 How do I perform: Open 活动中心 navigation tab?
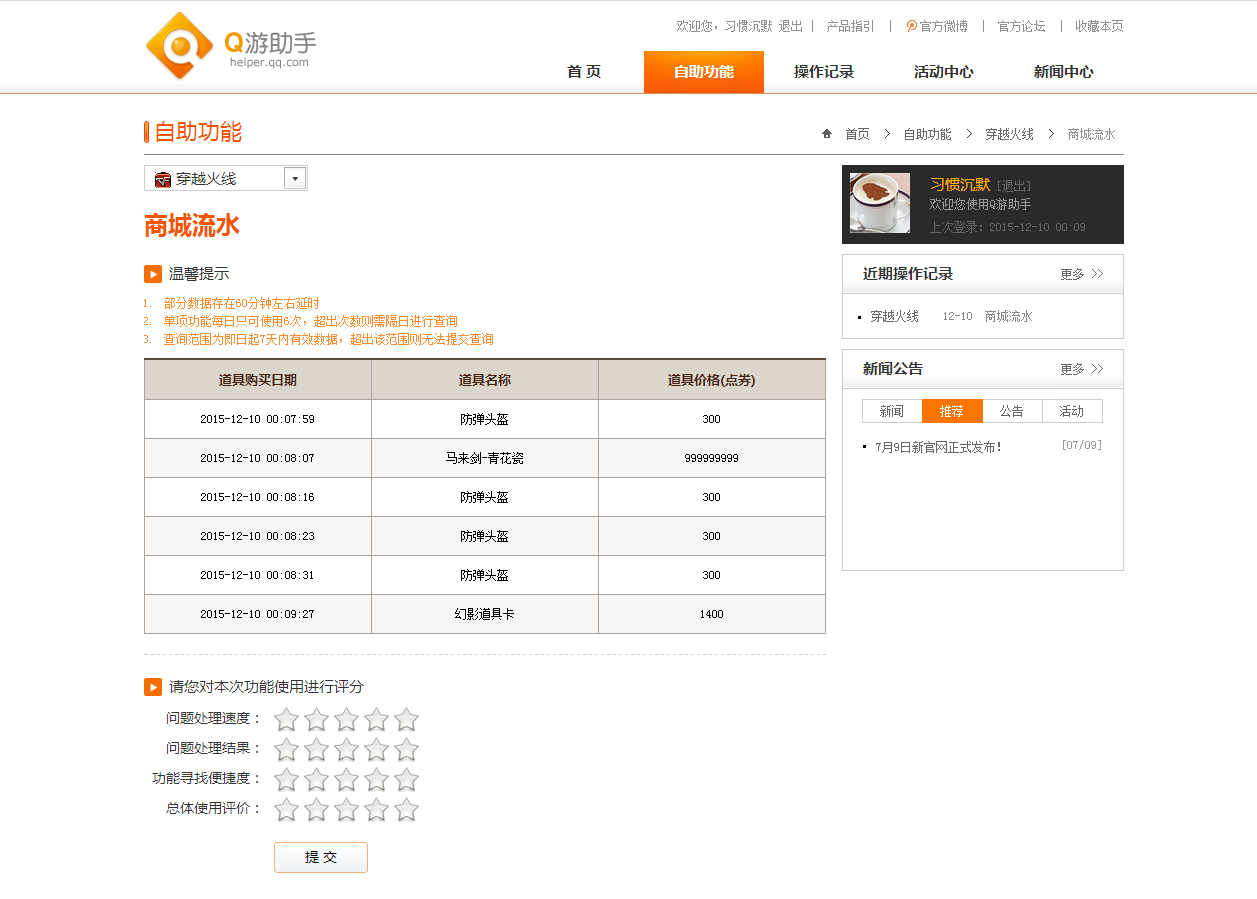(x=944, y=72)
